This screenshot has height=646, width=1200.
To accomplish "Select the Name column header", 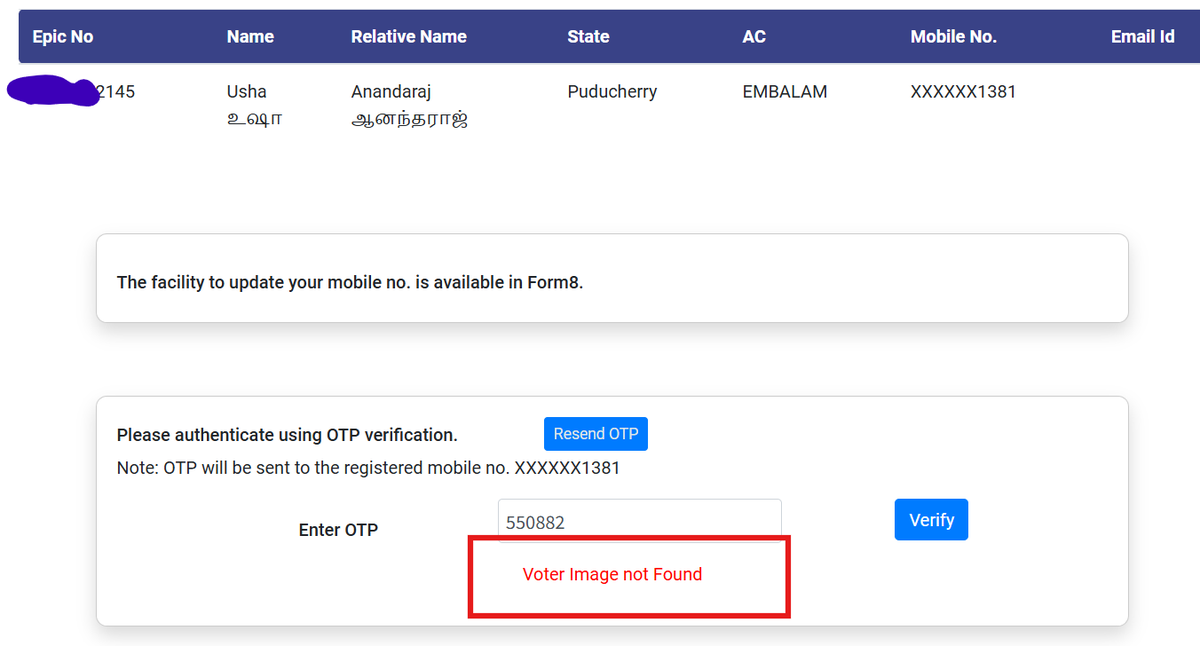I will coord(250,37).
